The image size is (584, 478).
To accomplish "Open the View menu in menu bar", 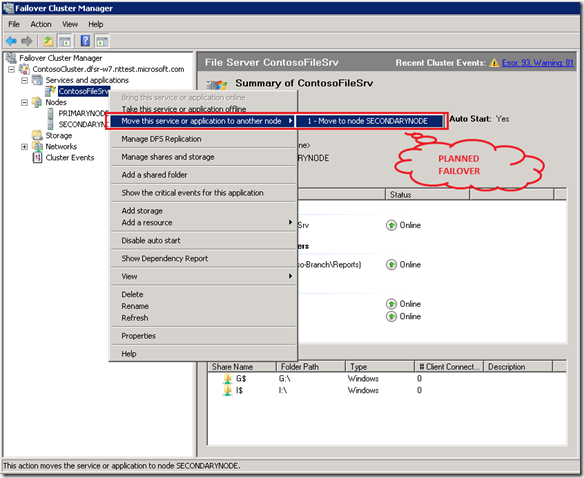I will click(70, 24).
